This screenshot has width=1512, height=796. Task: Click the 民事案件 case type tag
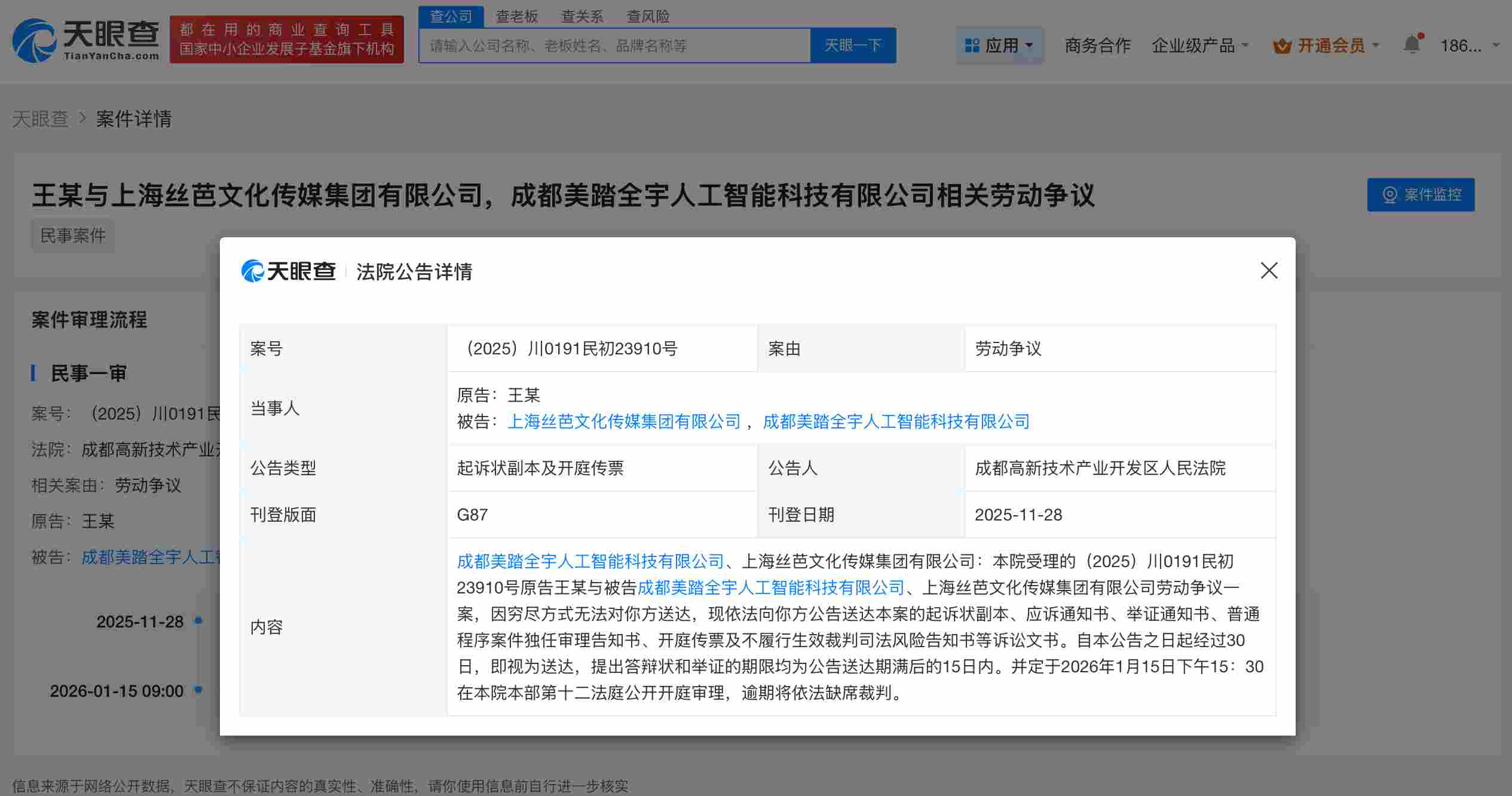click(x=72, y=235)
